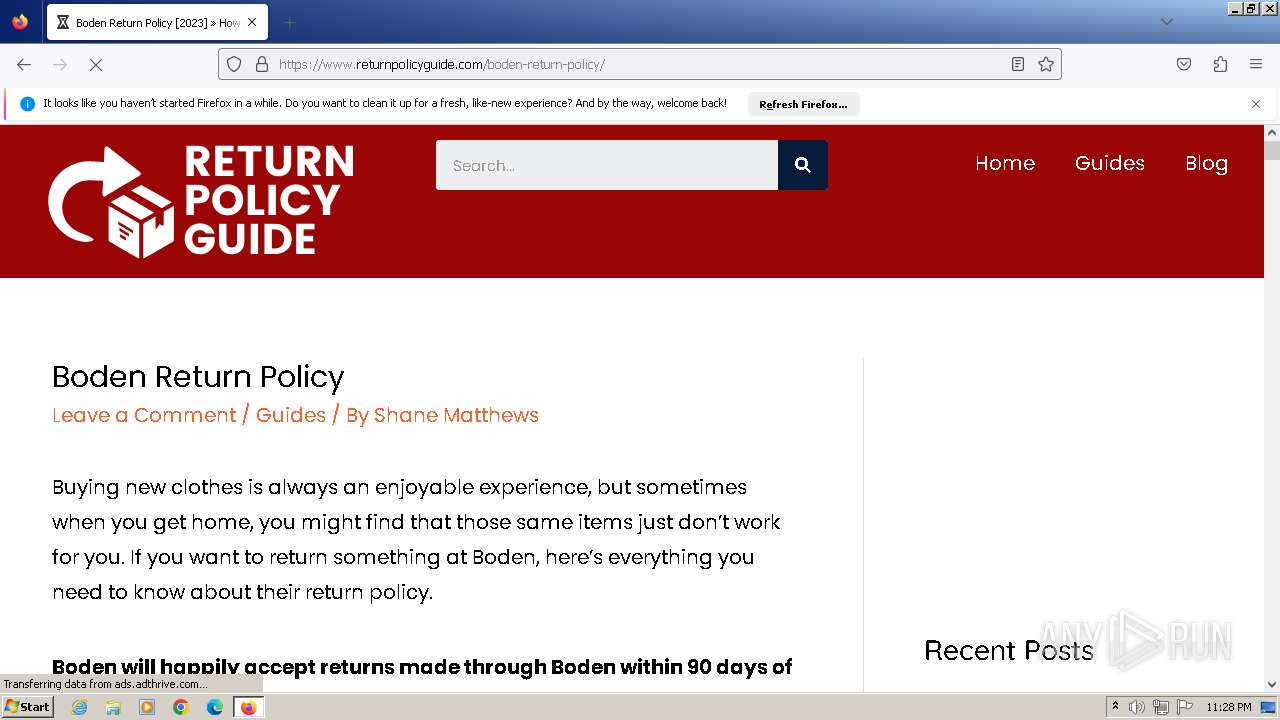This screenshot has width=1280, height=720.
Task: Click the 11:28 PM system clock
Action: 1229,707
